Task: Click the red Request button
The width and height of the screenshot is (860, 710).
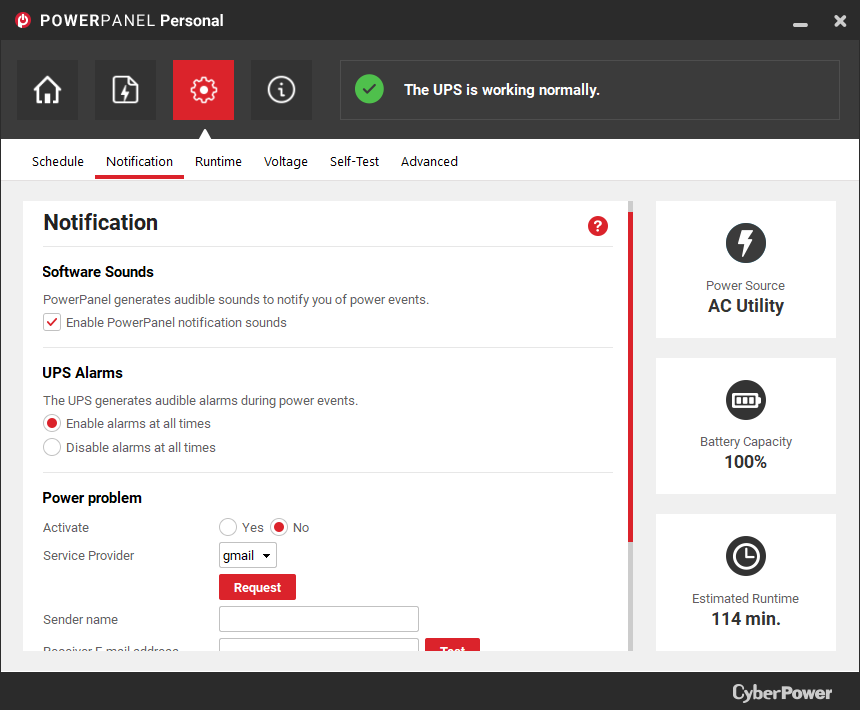Action: pyautogui.click(x=257, y=587)
